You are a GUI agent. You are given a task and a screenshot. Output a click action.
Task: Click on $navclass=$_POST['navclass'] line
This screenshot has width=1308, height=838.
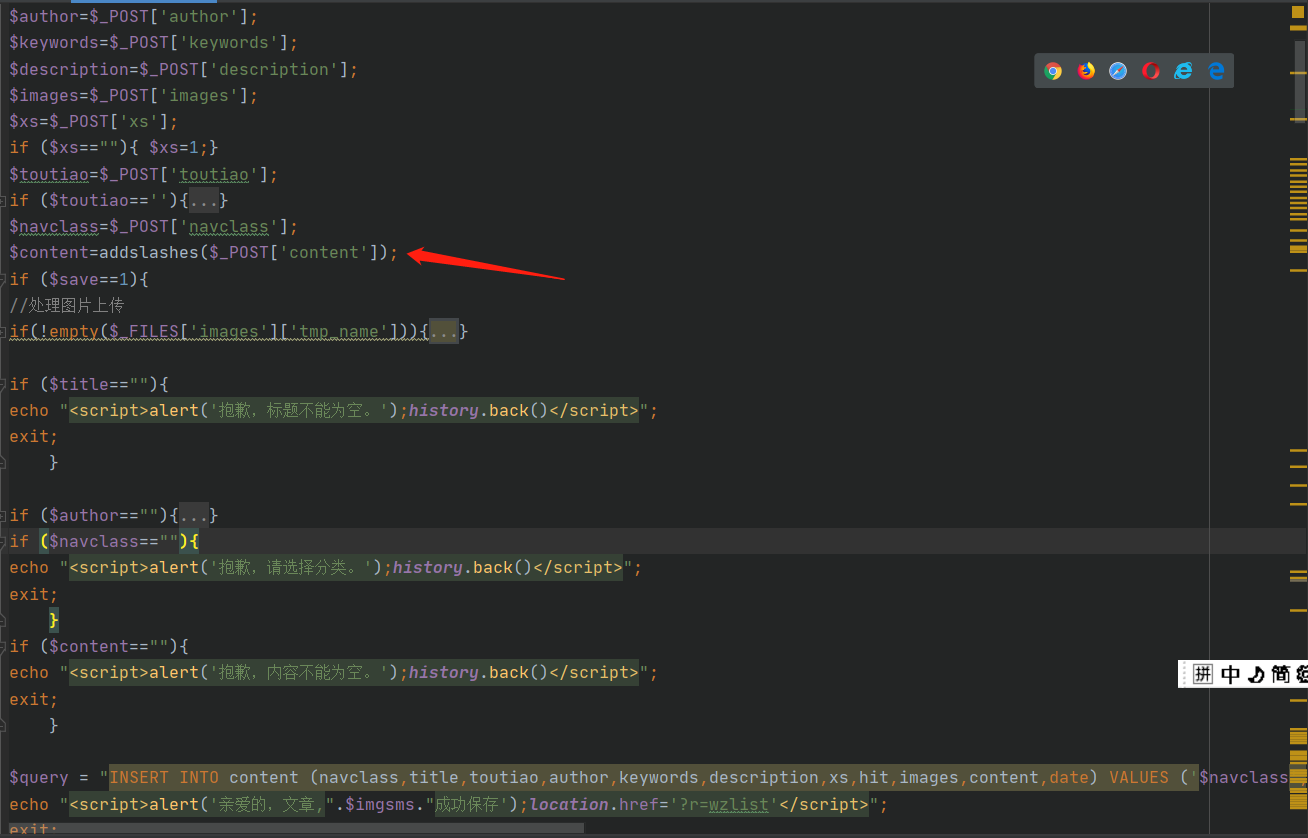(x=154, y=226)
